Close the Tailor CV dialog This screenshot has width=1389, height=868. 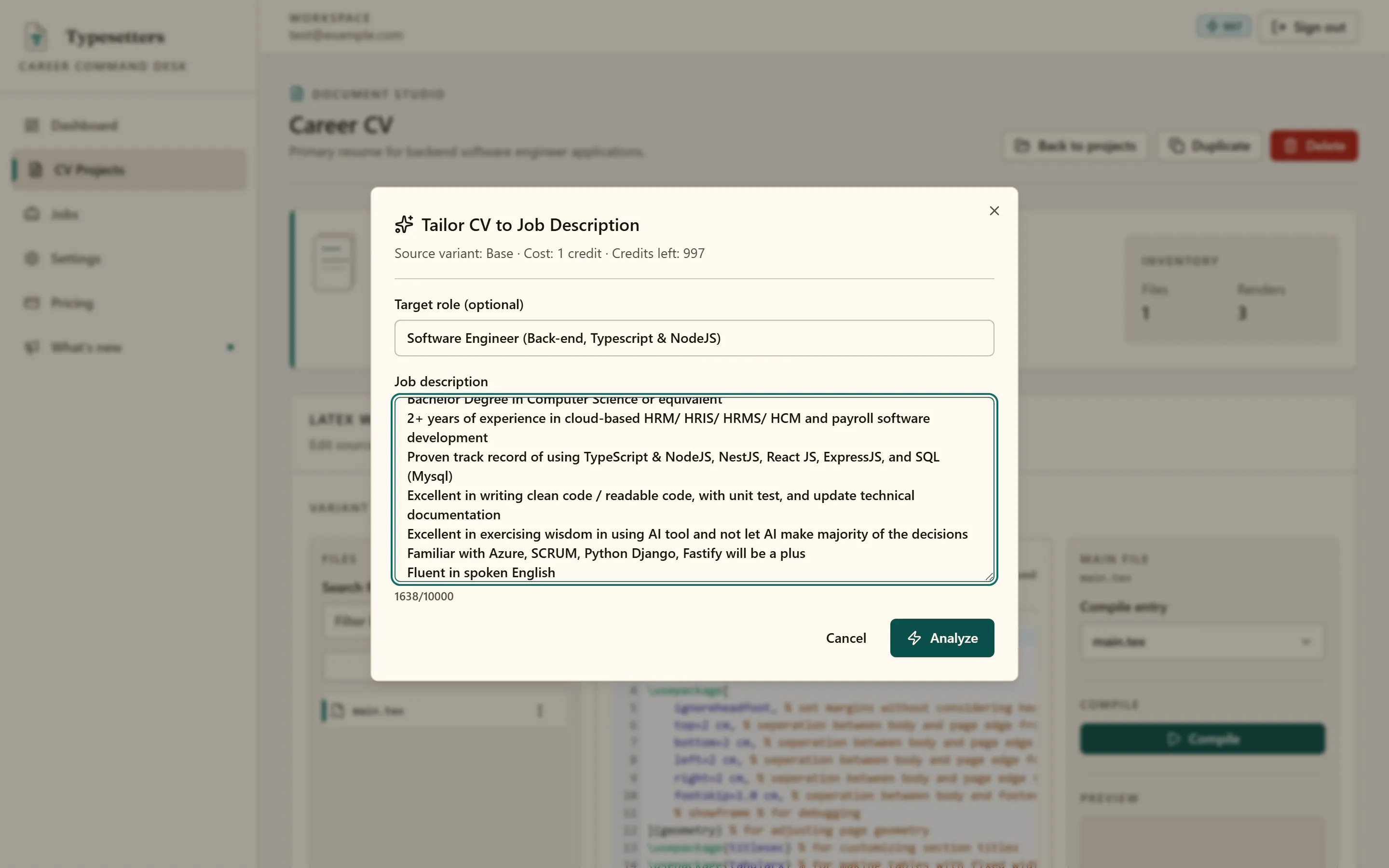click(x=994, y=211)
